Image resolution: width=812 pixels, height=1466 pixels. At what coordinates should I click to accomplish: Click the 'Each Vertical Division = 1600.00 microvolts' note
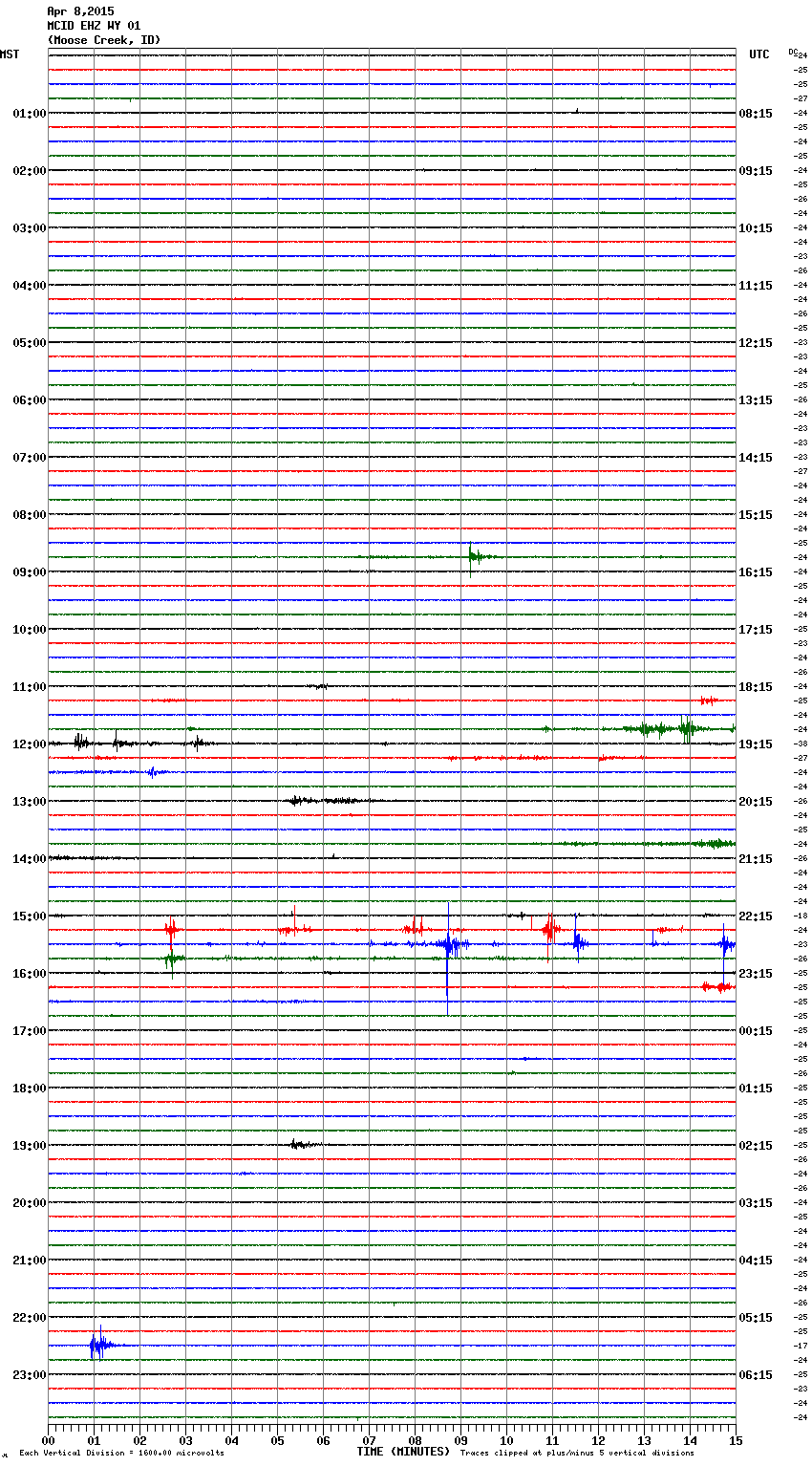(121, 1454)
